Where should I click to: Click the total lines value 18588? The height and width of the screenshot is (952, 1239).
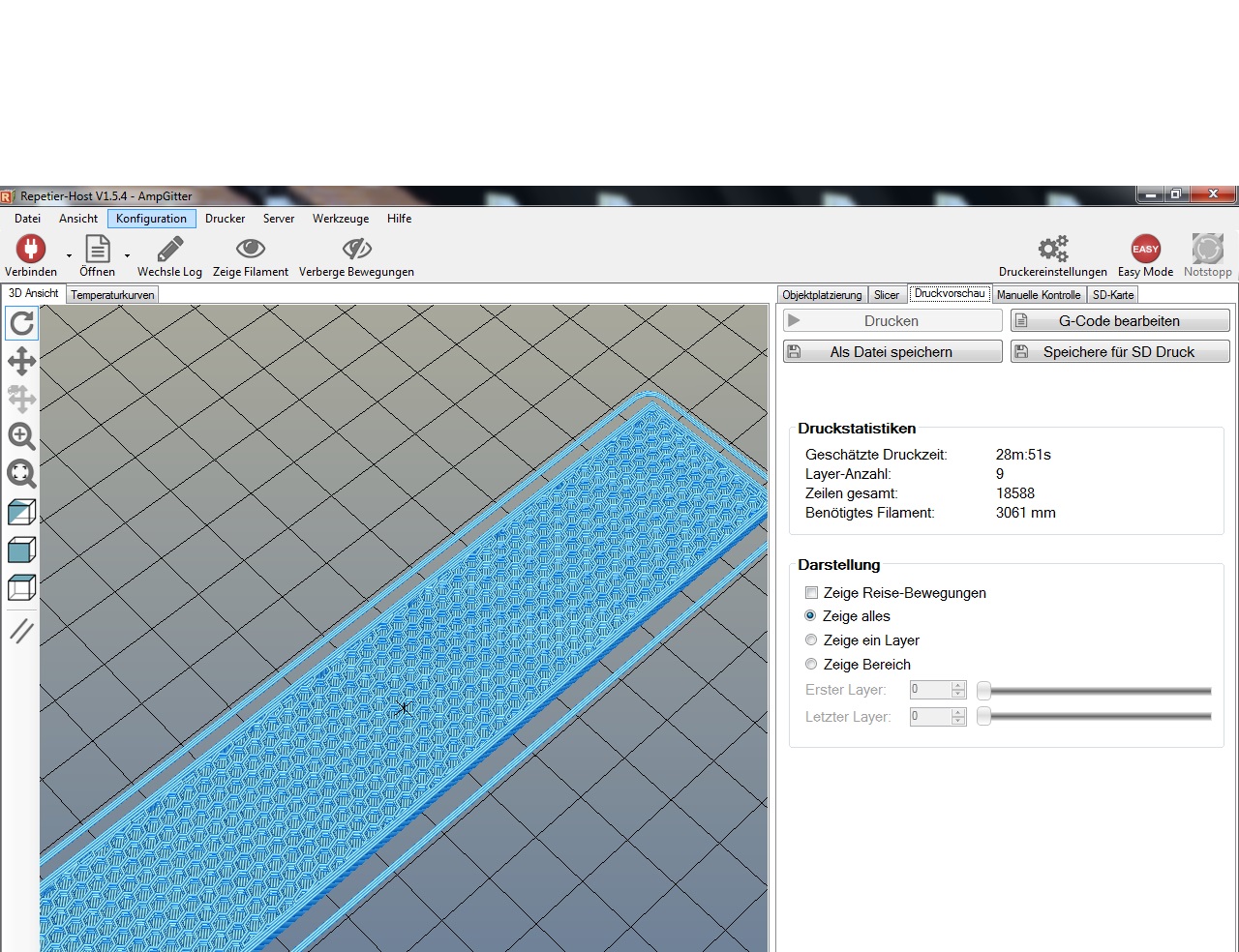point(1015,493)
